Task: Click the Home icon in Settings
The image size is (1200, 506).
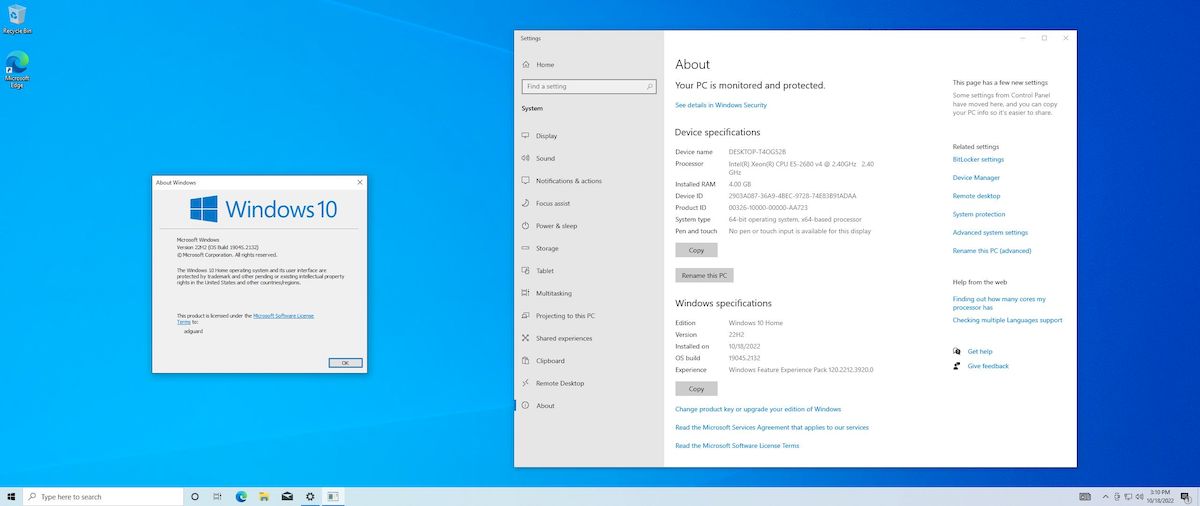Action: pyautogui.click(x=526, y=64)
